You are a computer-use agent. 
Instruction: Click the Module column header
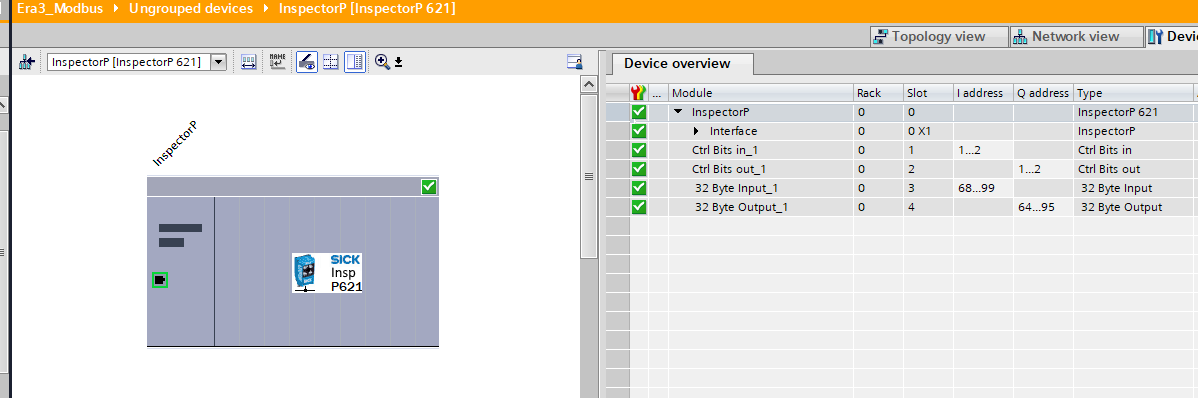760,93
